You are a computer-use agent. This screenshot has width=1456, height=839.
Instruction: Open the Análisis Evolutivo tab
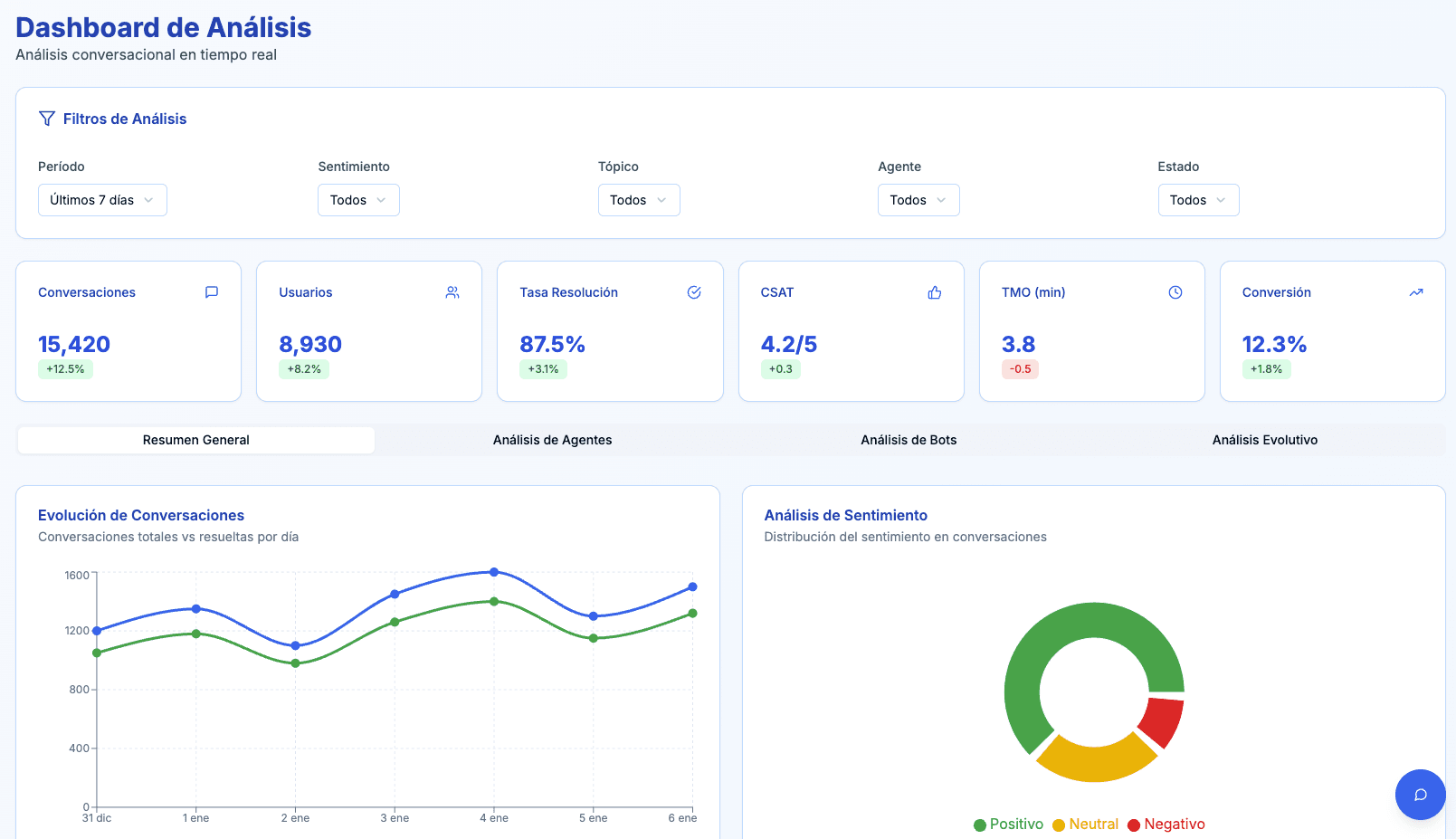tap(1265, 440)
